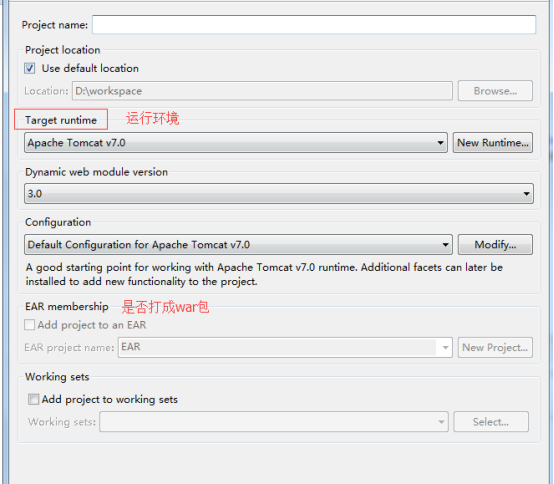Click the Location path field
The image size is (554, 484).
point(262,91)
